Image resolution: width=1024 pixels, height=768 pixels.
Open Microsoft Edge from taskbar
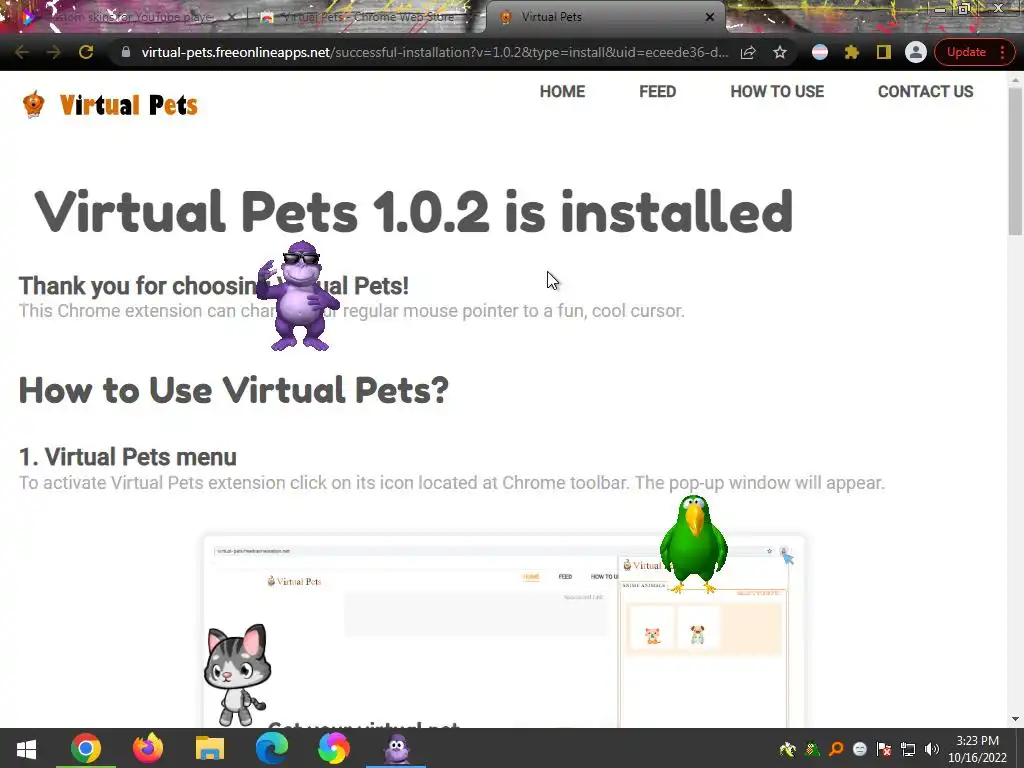(272, 748)
